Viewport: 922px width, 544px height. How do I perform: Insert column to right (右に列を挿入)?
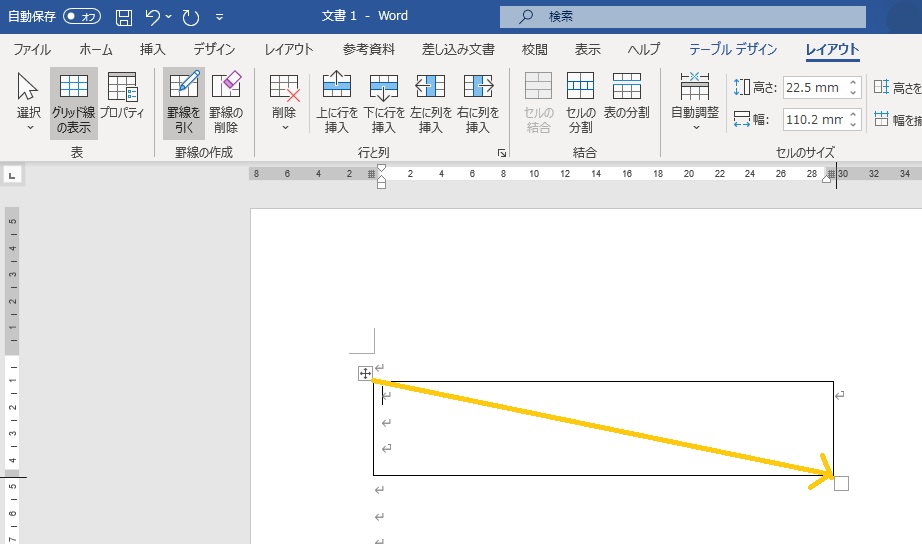(478, 103)
